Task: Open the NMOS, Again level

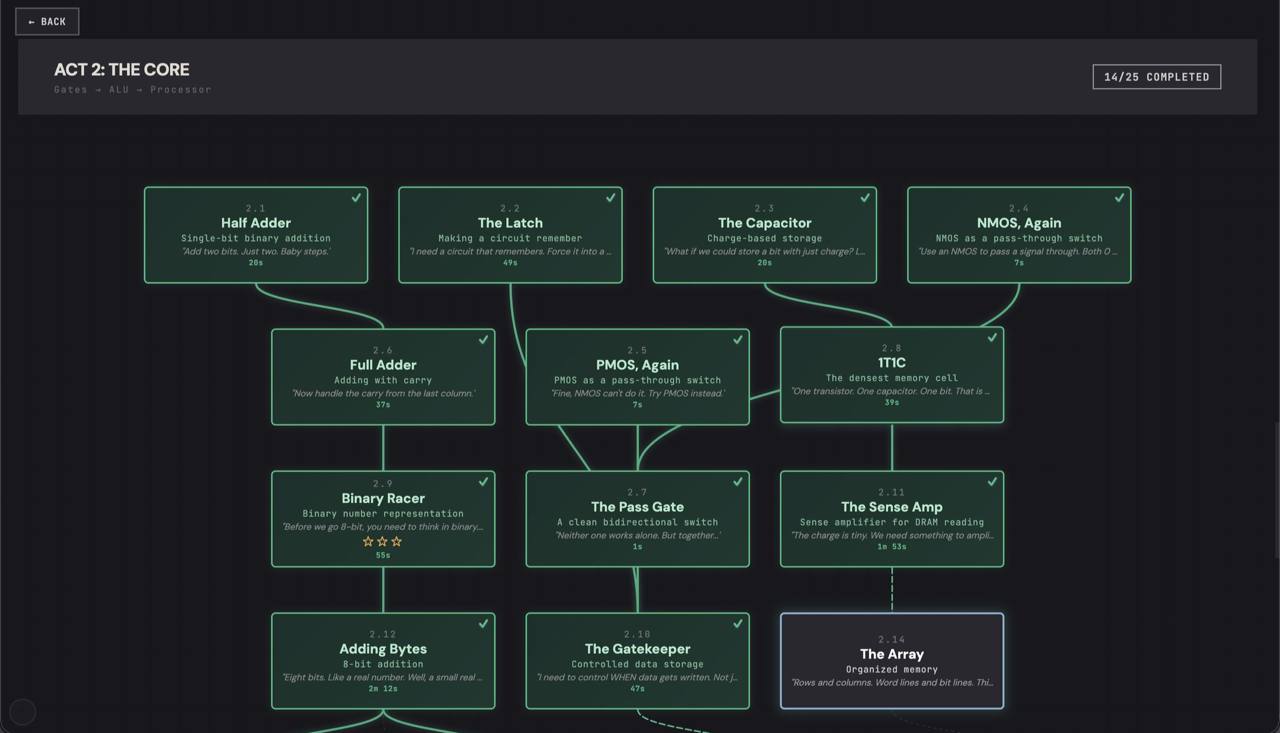Action: (x=1019, y=235)
